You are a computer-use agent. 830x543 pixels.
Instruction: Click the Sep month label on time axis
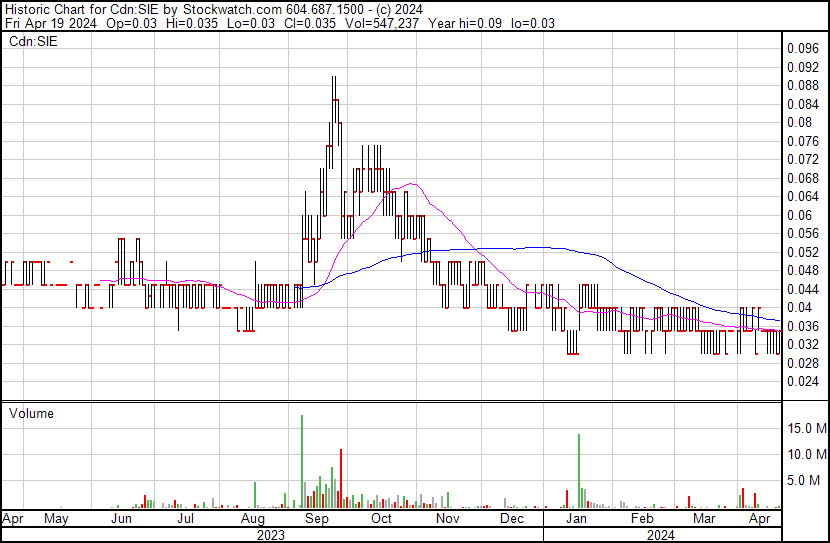[x=317, y=519]
